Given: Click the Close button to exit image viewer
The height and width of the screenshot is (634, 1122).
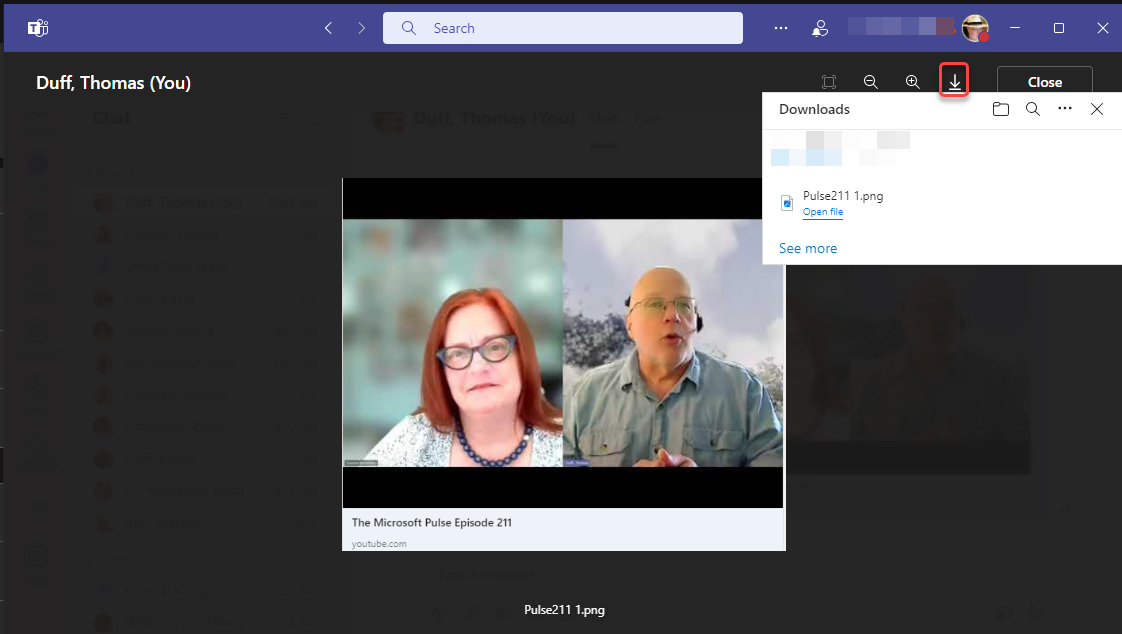Looking at the screenshot, I should (1044, 82).
